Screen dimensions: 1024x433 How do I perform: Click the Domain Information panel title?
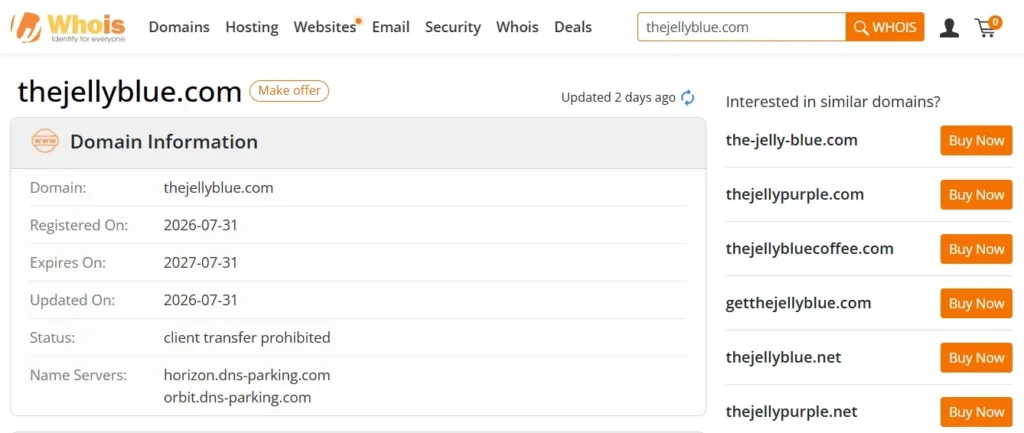click(x=164, y=141)
